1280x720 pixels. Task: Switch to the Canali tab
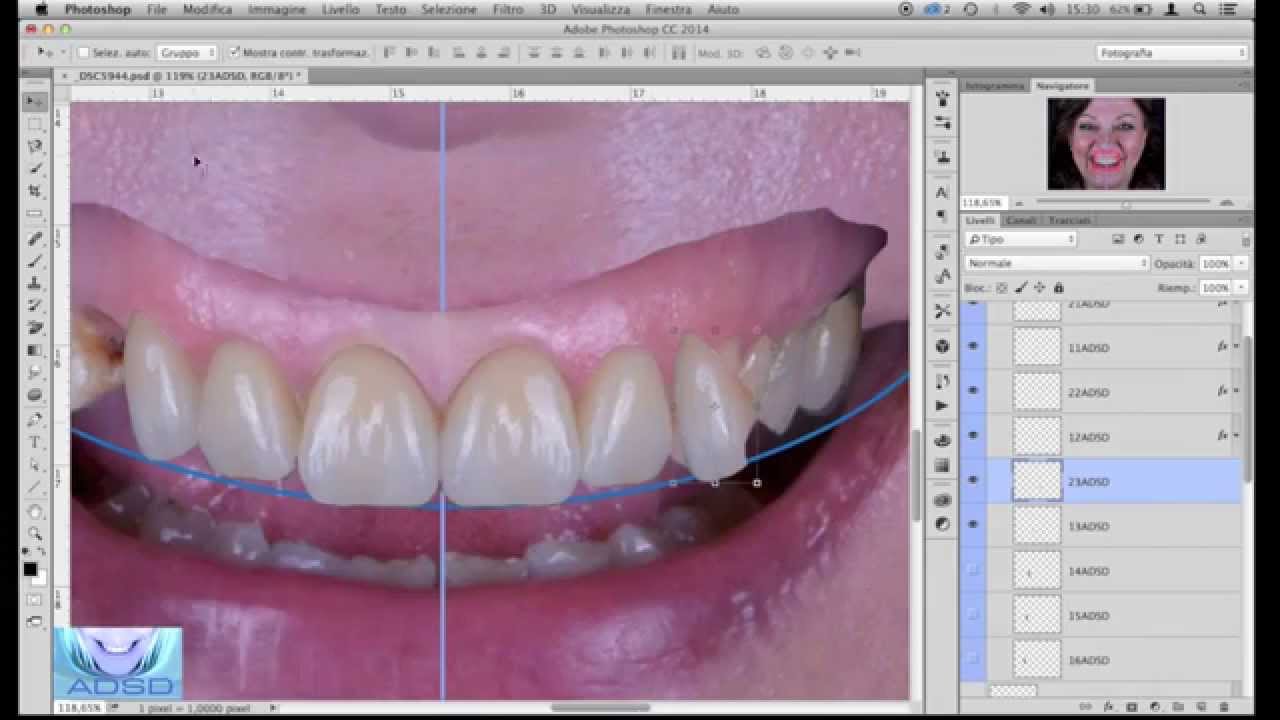click(x=1021, y=220)
